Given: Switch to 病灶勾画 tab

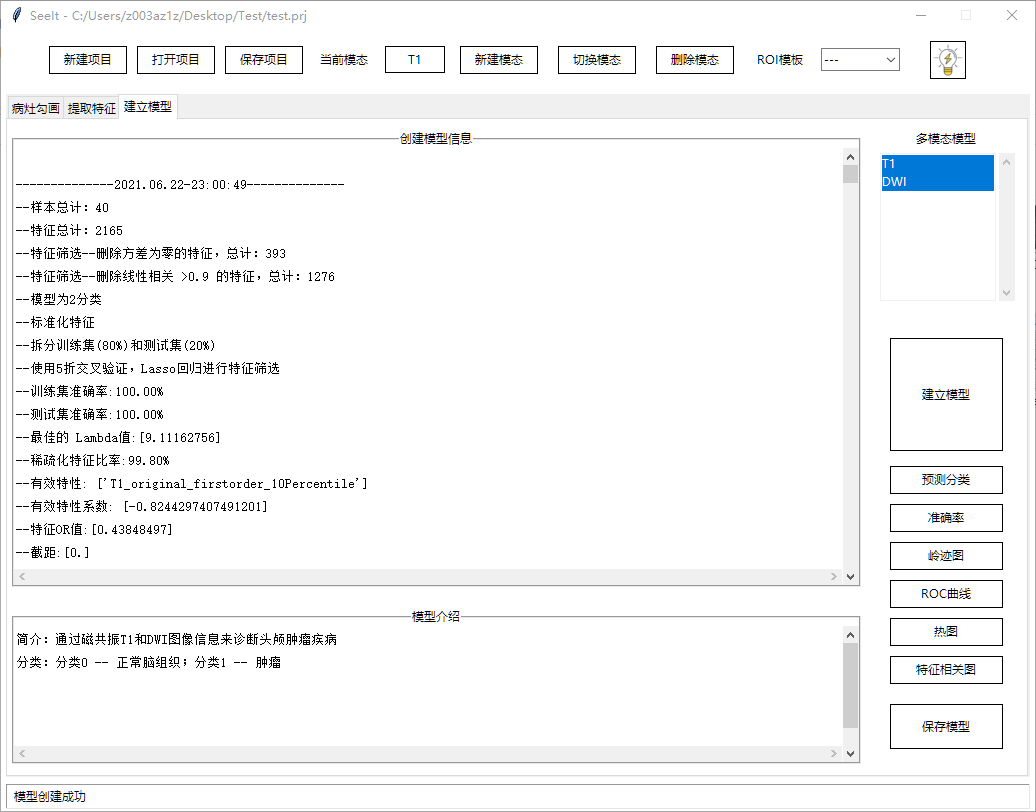Looking at the screenshot, I should pyautogui.click(x=36, y=108).
